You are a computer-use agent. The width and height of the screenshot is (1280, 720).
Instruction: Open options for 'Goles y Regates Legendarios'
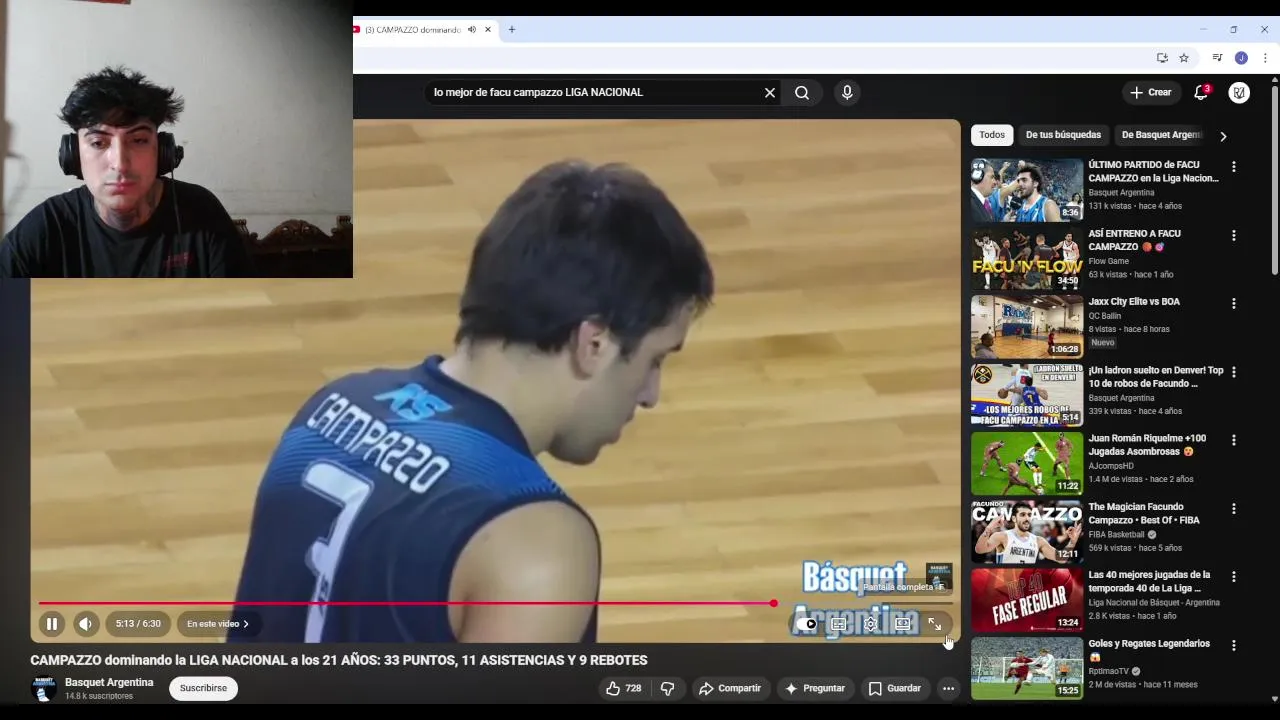tap(1233, 645)
